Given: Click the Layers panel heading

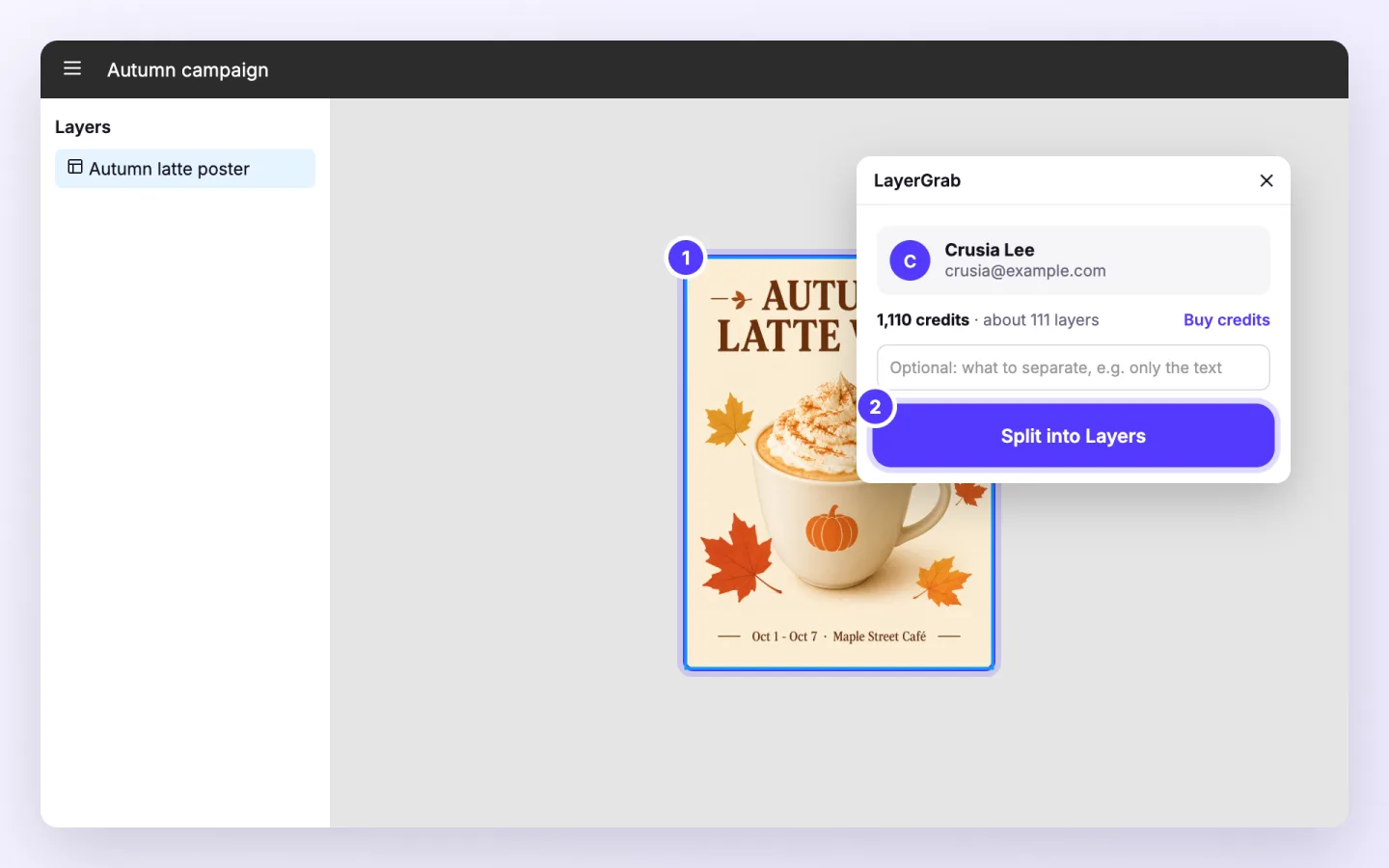Looking at the screenshot, I should pos(83,127).
